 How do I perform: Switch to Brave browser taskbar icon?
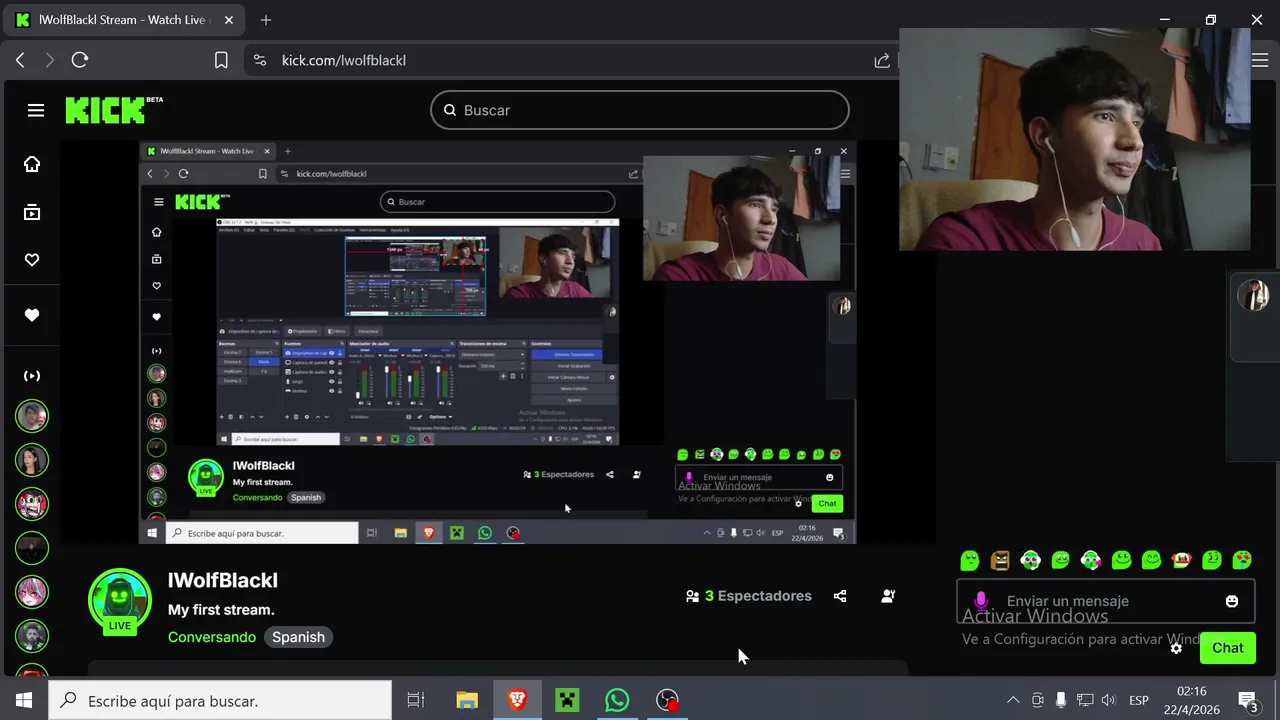[517, 700]
